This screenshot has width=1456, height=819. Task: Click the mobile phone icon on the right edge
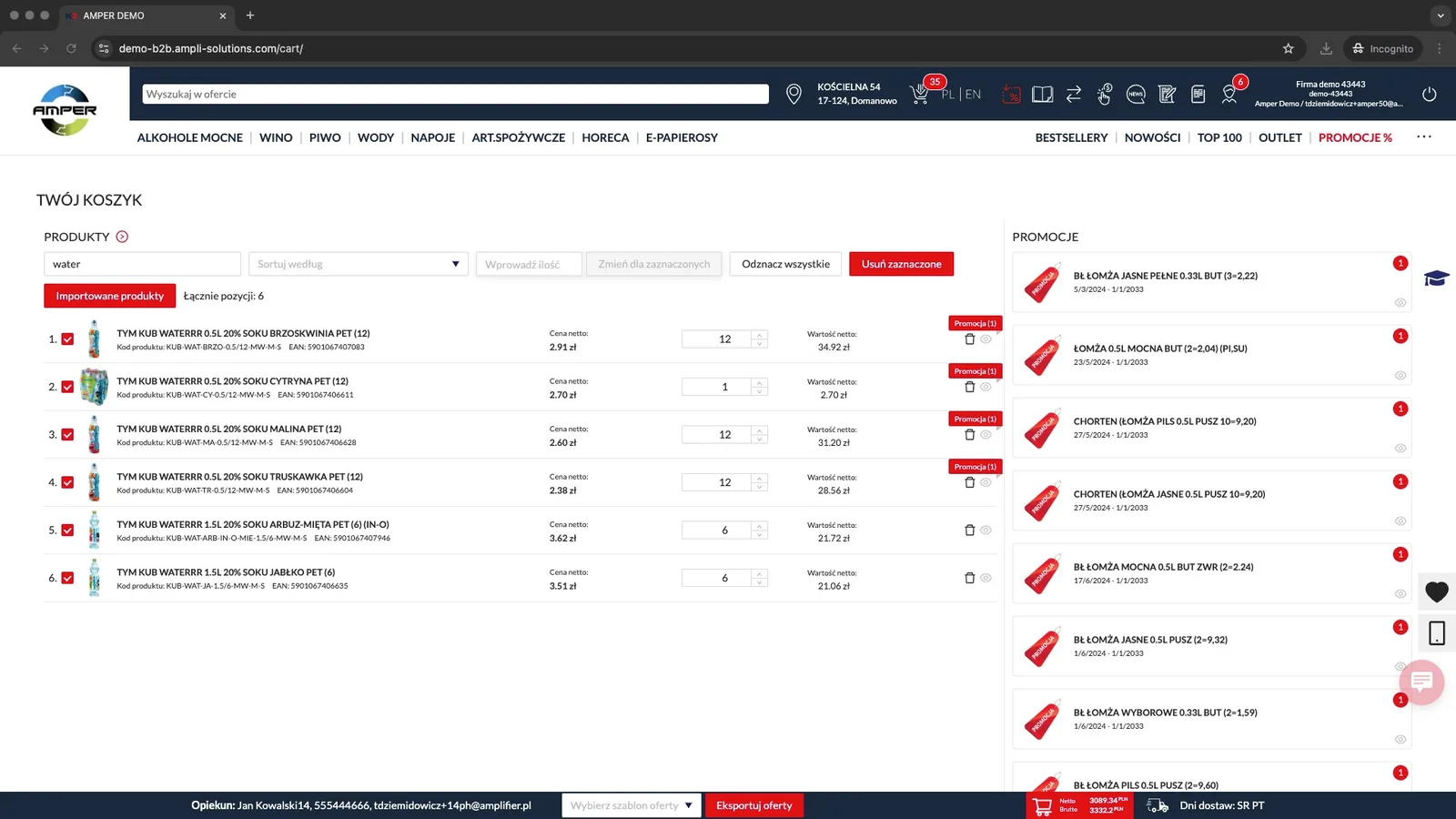(1437, 633)
